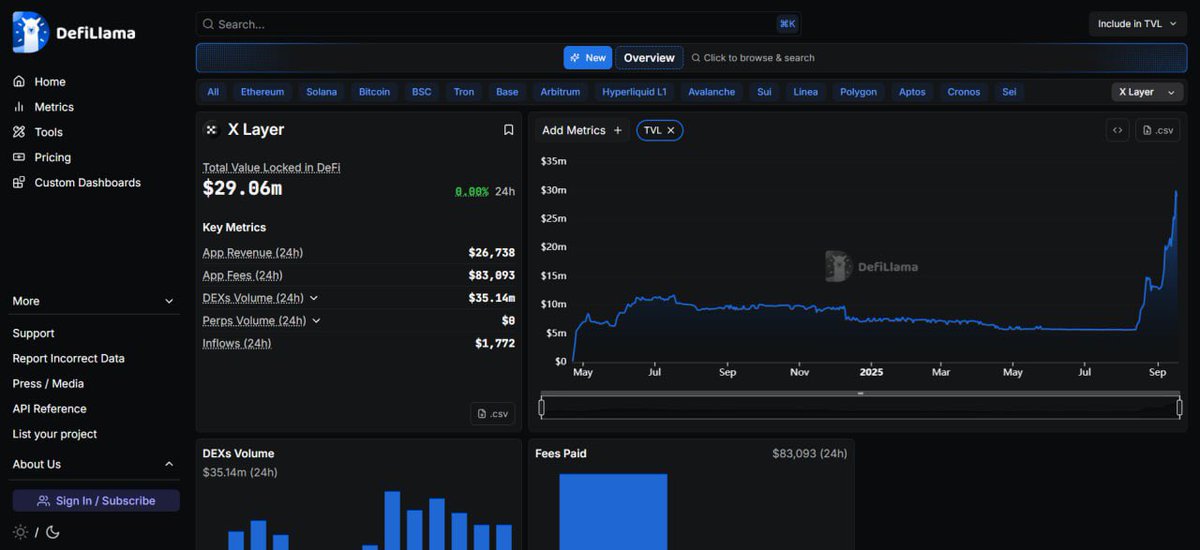This screenshot has width=1200, height=550.
Task: Select the Avalanche chain filter
Action: [x=712, y=92]
